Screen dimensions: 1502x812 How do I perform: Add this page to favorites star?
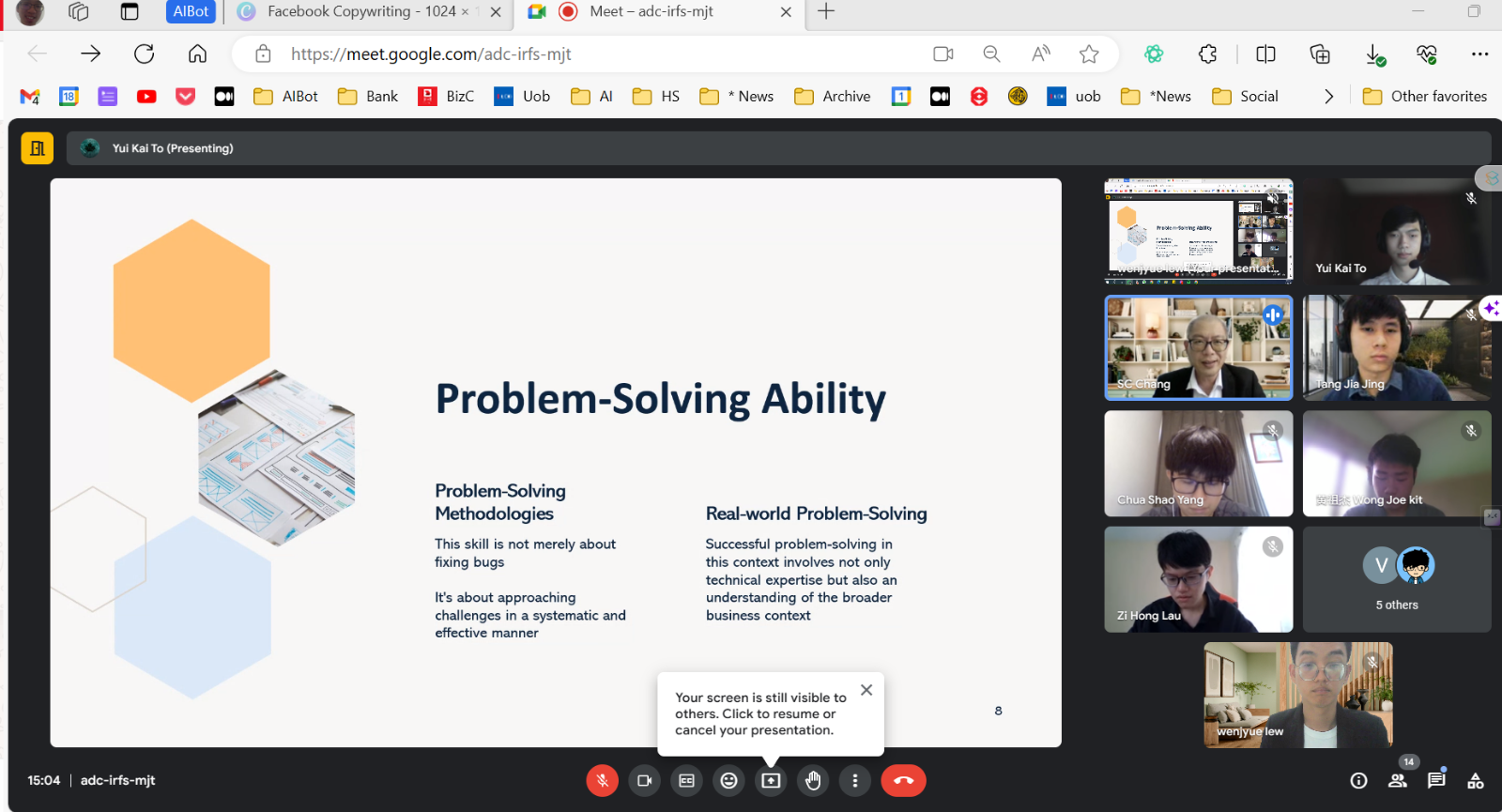pos(1089,54)
